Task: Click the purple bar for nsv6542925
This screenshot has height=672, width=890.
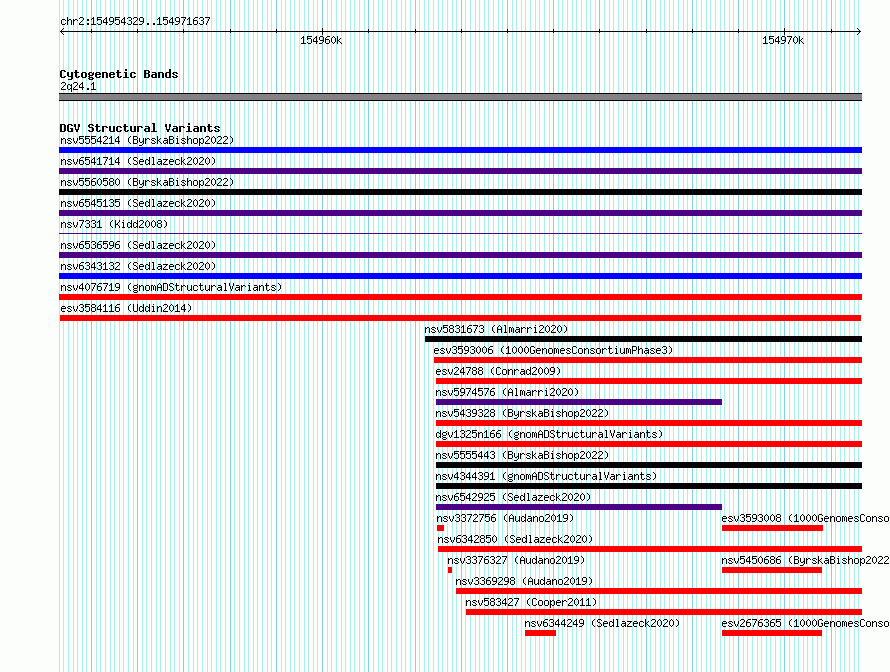Action: pyautogui.click(x=579, y=507)
